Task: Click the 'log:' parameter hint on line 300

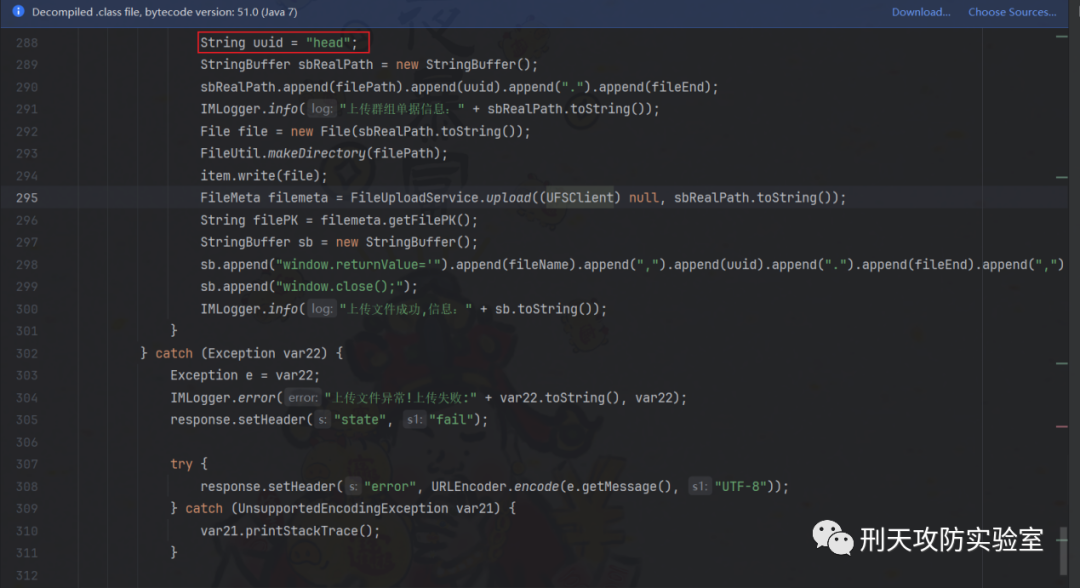Action: [322, 308]
